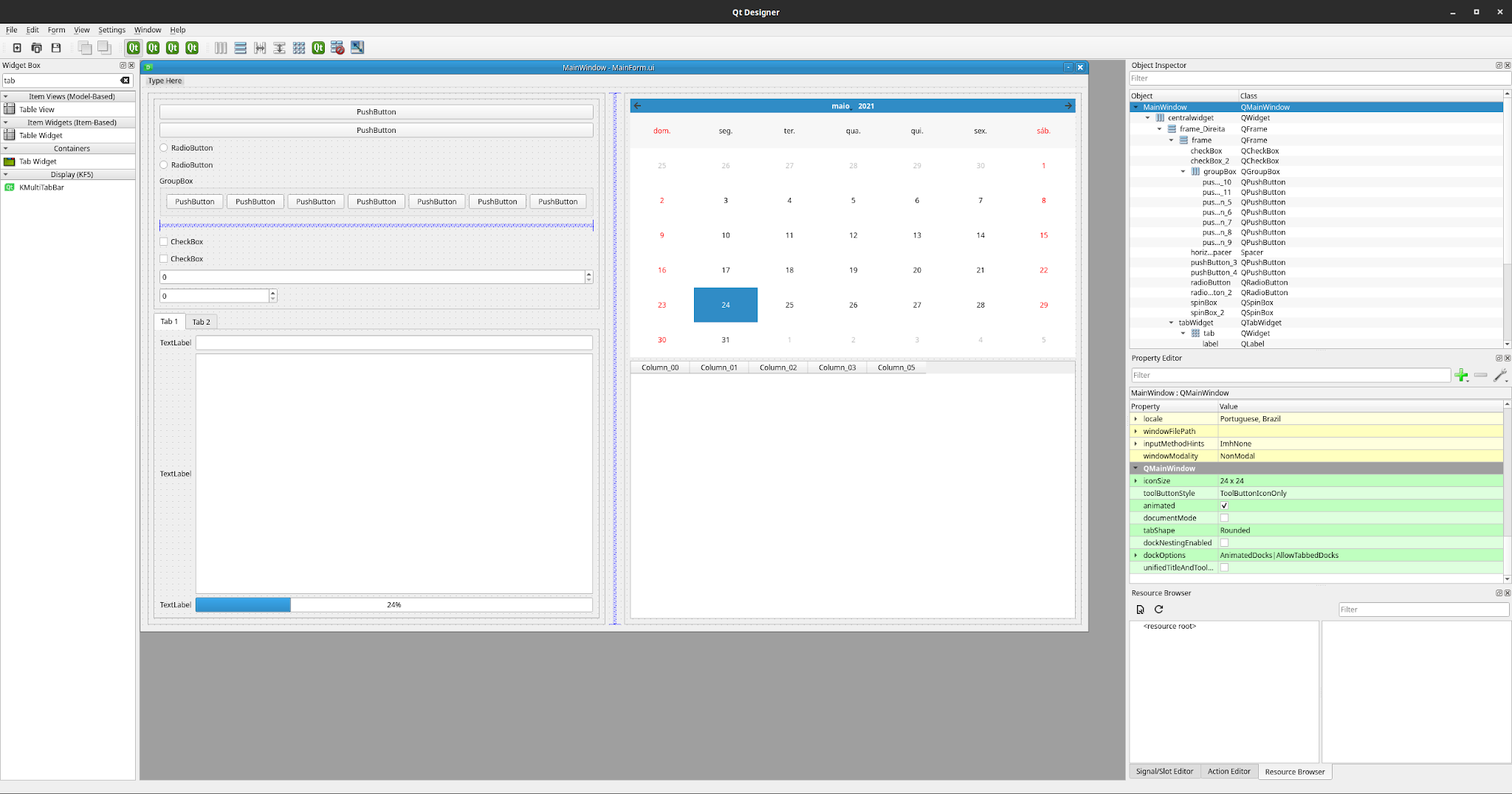Click the Lay Out Horizontally icon
Image resolution: width=1512 pixels, height=794 pixels.
click(x=221, y=47)
